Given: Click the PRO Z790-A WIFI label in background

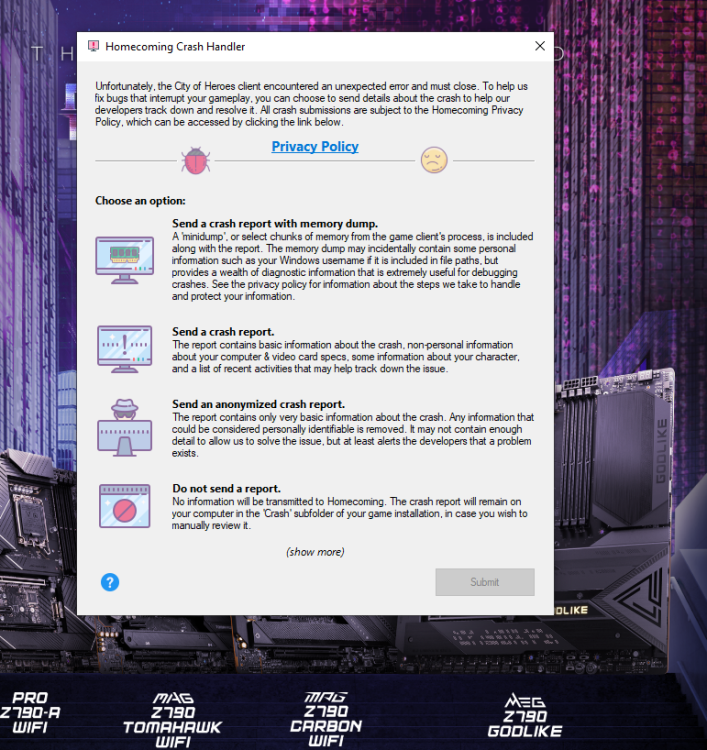Looking at the screenshot, I should [x=31, y=713].
